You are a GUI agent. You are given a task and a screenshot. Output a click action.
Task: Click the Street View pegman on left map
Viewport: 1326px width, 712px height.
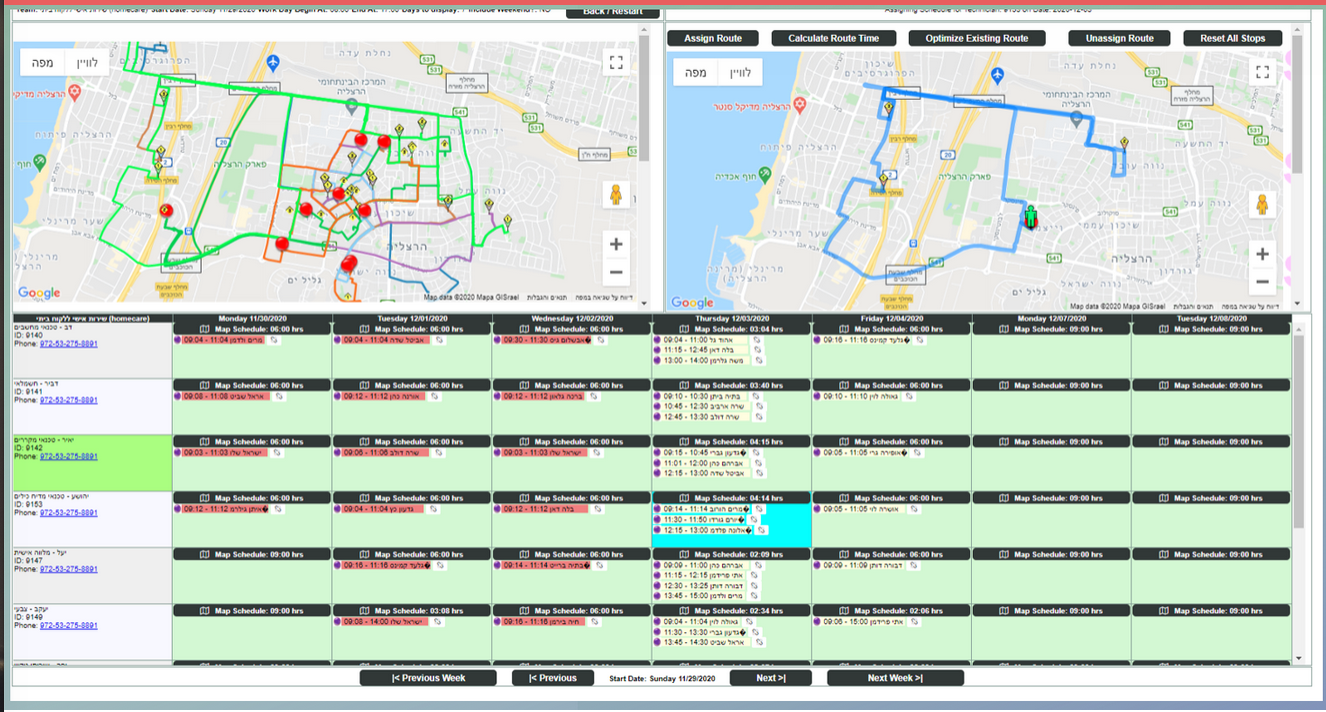(x=616, y=194)
